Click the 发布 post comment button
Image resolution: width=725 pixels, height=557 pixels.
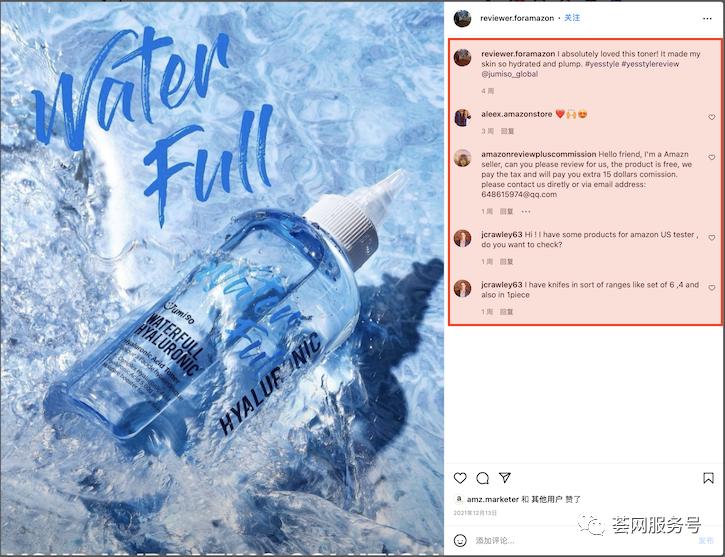(705, 540)
